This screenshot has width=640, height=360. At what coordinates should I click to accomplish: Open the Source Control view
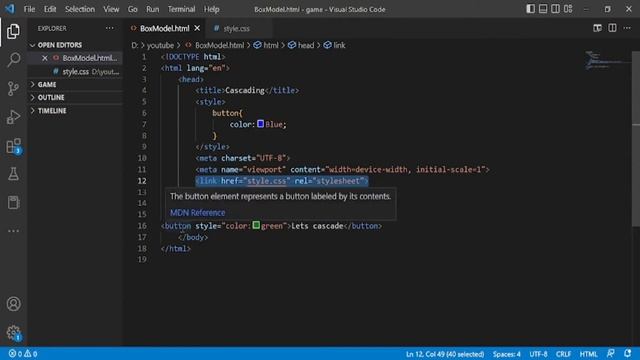pyautogui.click(x=13, y=88)
